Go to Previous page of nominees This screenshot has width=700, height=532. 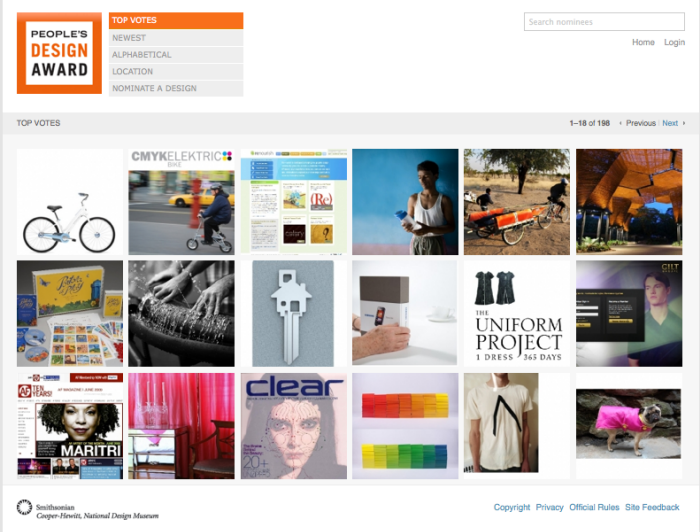point(638,123)
